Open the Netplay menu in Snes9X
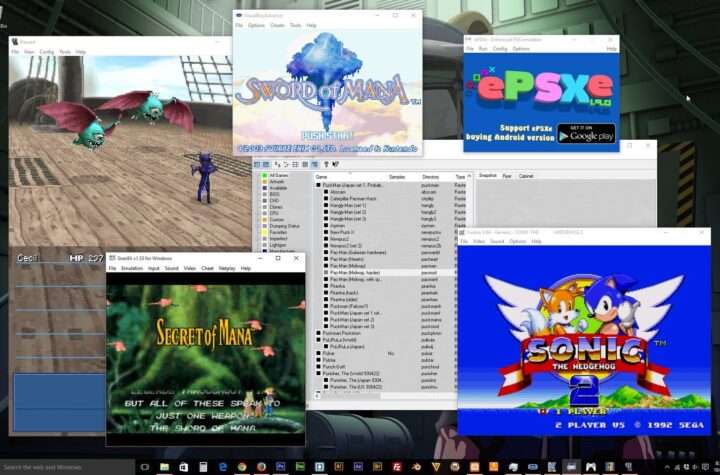 tap(227, 268)
